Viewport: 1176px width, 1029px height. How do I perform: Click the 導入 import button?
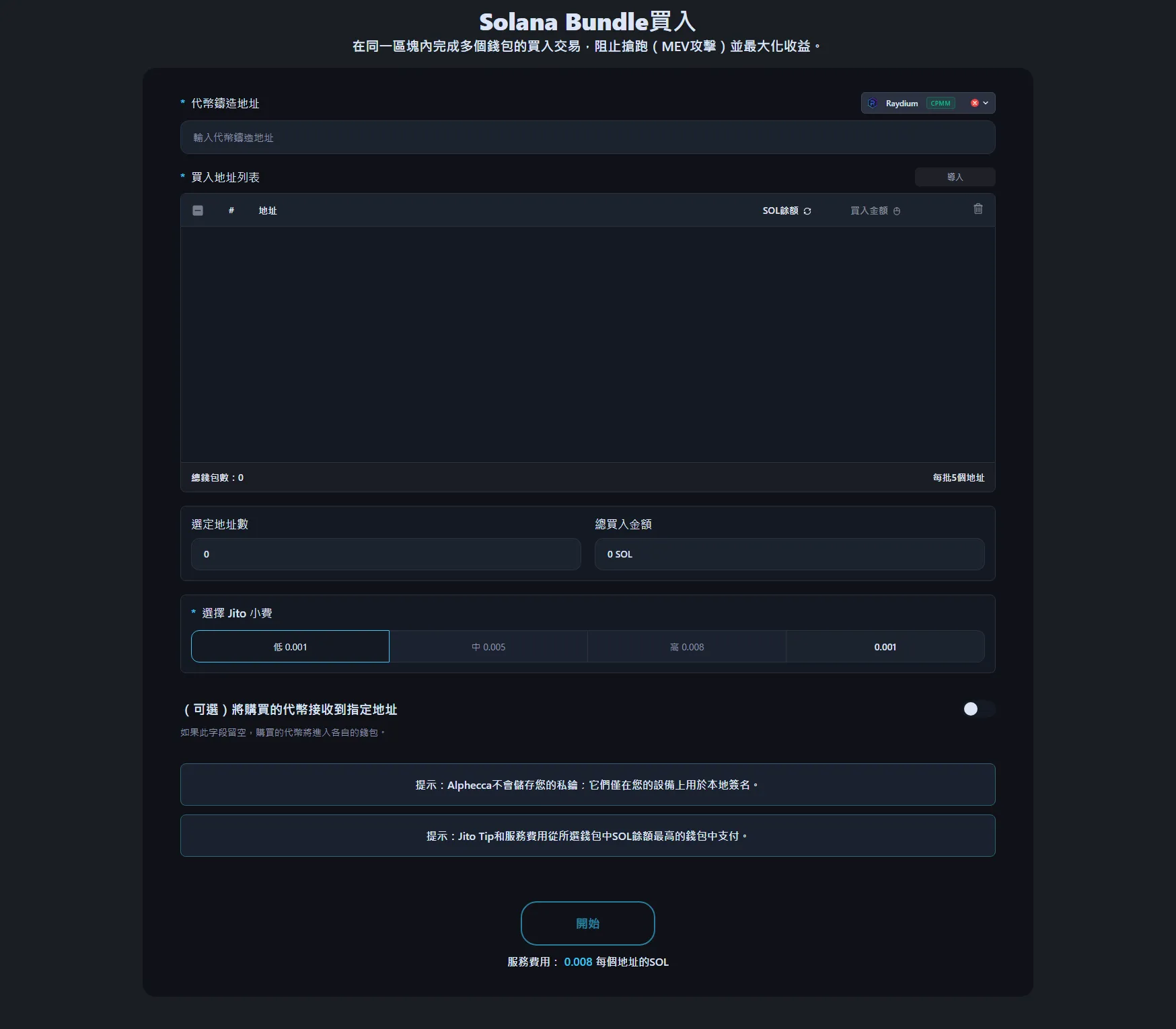tap(954, 177)
